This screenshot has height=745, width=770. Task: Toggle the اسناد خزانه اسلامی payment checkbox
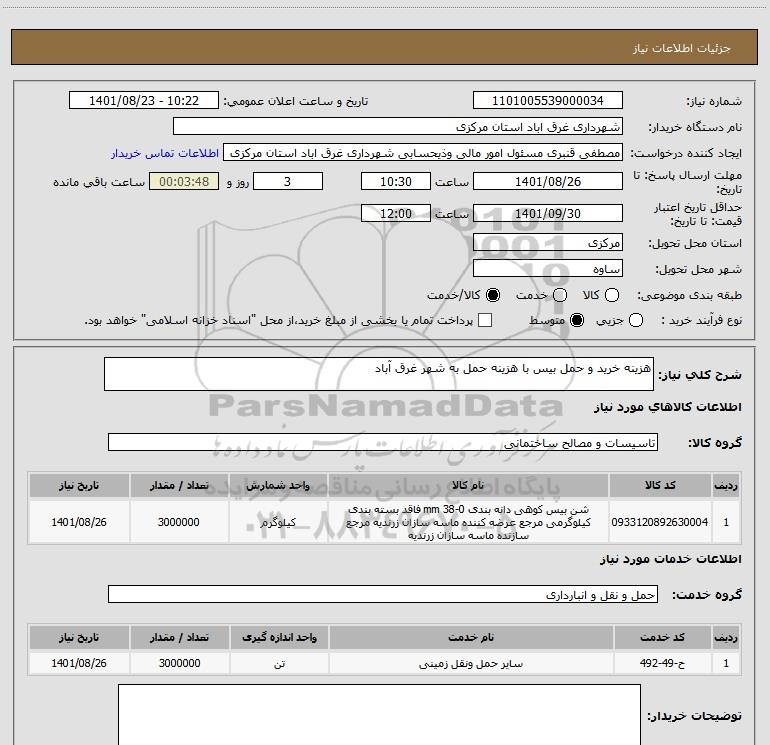485,321
